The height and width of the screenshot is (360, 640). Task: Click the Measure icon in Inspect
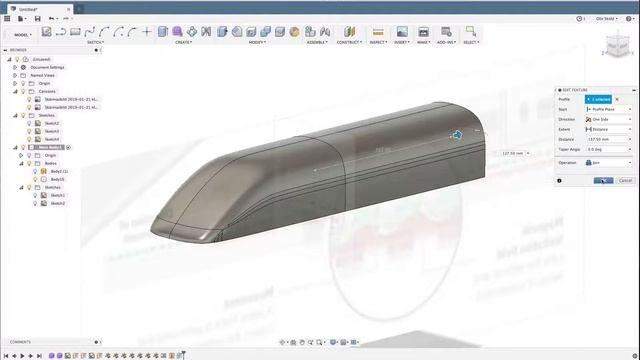378,32
